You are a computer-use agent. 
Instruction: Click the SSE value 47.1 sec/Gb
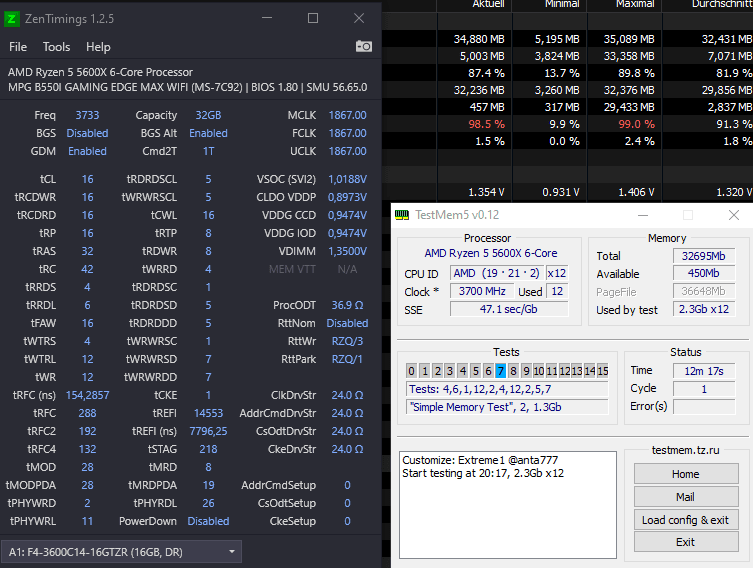coord(509,309)
